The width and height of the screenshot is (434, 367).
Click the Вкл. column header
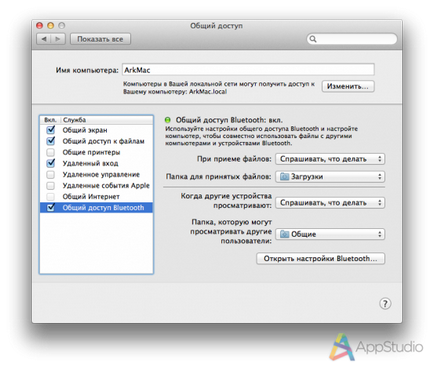(50, 120)
